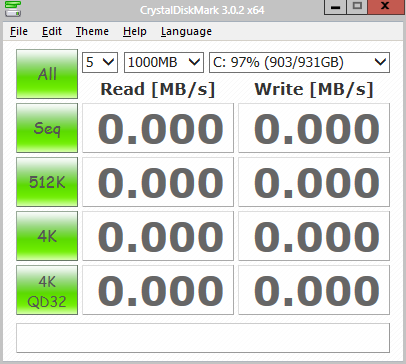Open the 1000MB test size dropdown
This screenshot has height=364, width=406.
164,62
